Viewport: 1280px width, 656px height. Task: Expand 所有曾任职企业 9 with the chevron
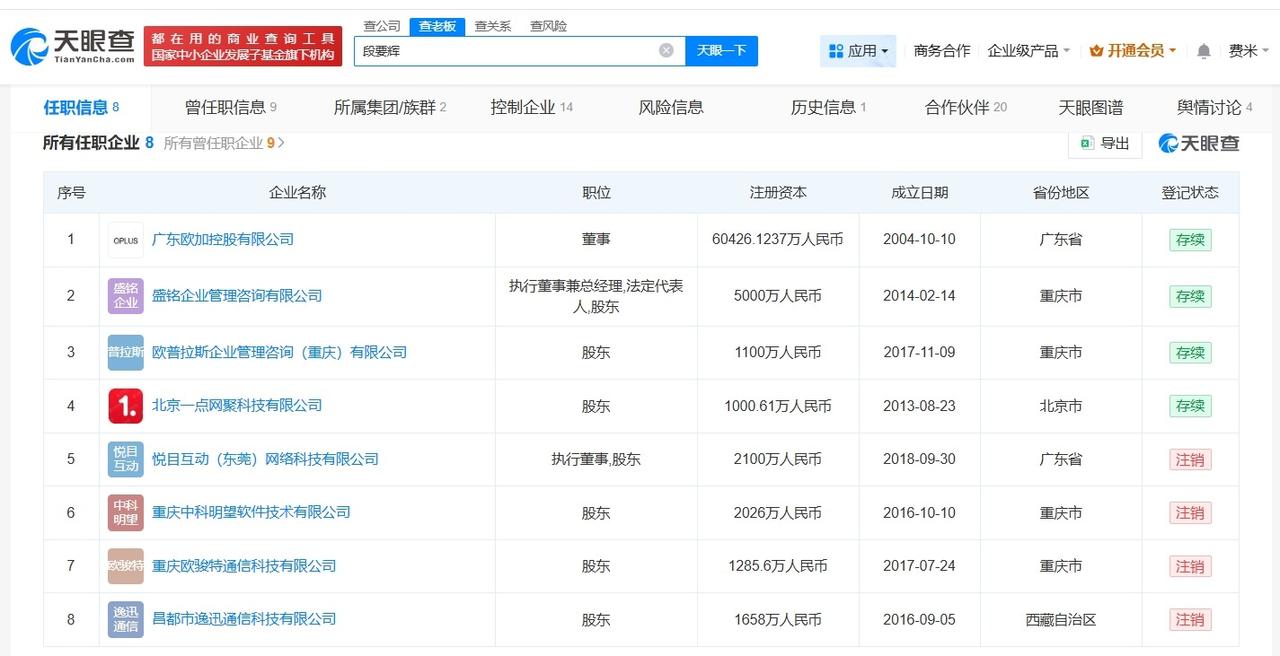[282, 143]
